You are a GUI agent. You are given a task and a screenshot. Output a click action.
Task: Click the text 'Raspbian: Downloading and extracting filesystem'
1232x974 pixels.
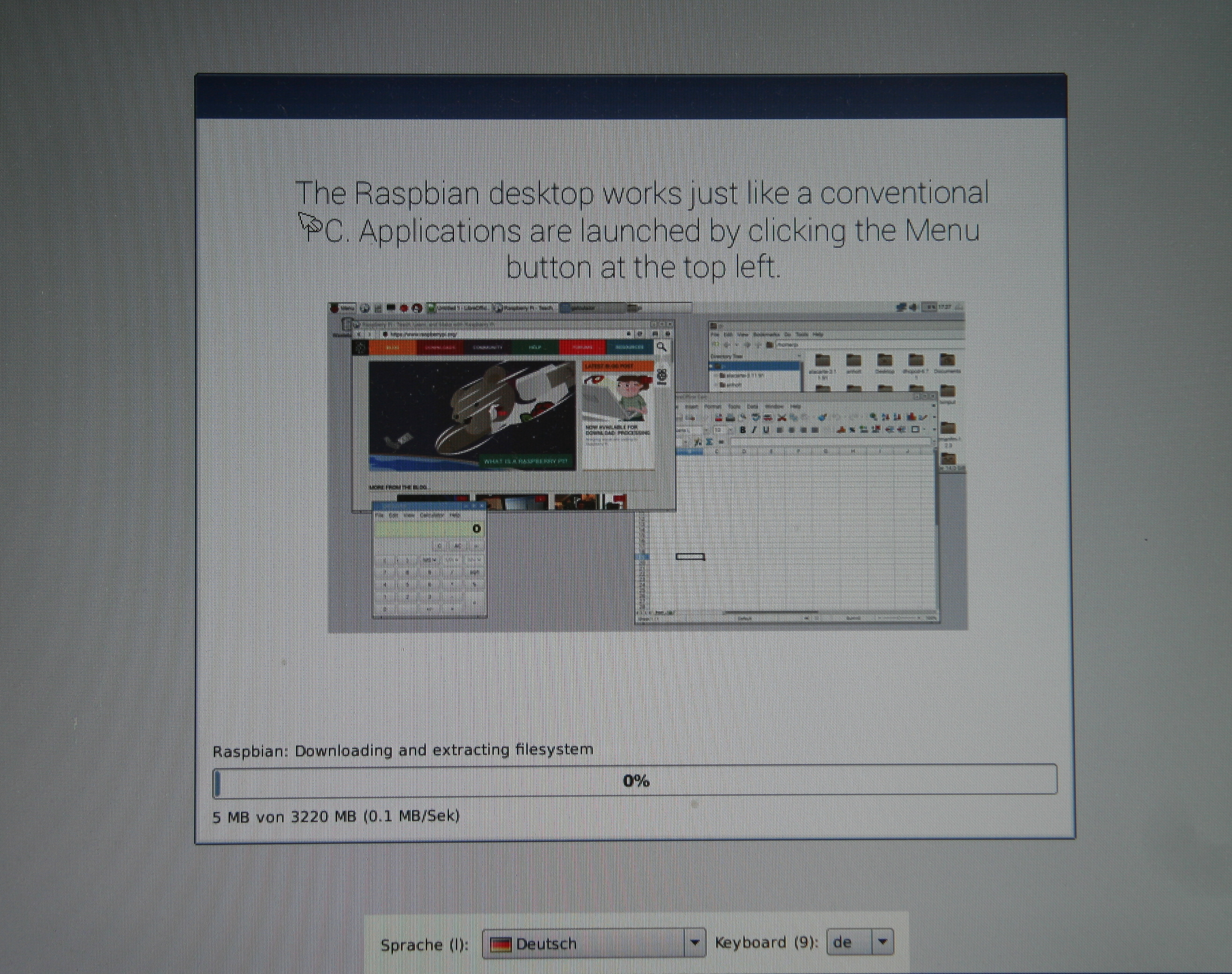403,750
